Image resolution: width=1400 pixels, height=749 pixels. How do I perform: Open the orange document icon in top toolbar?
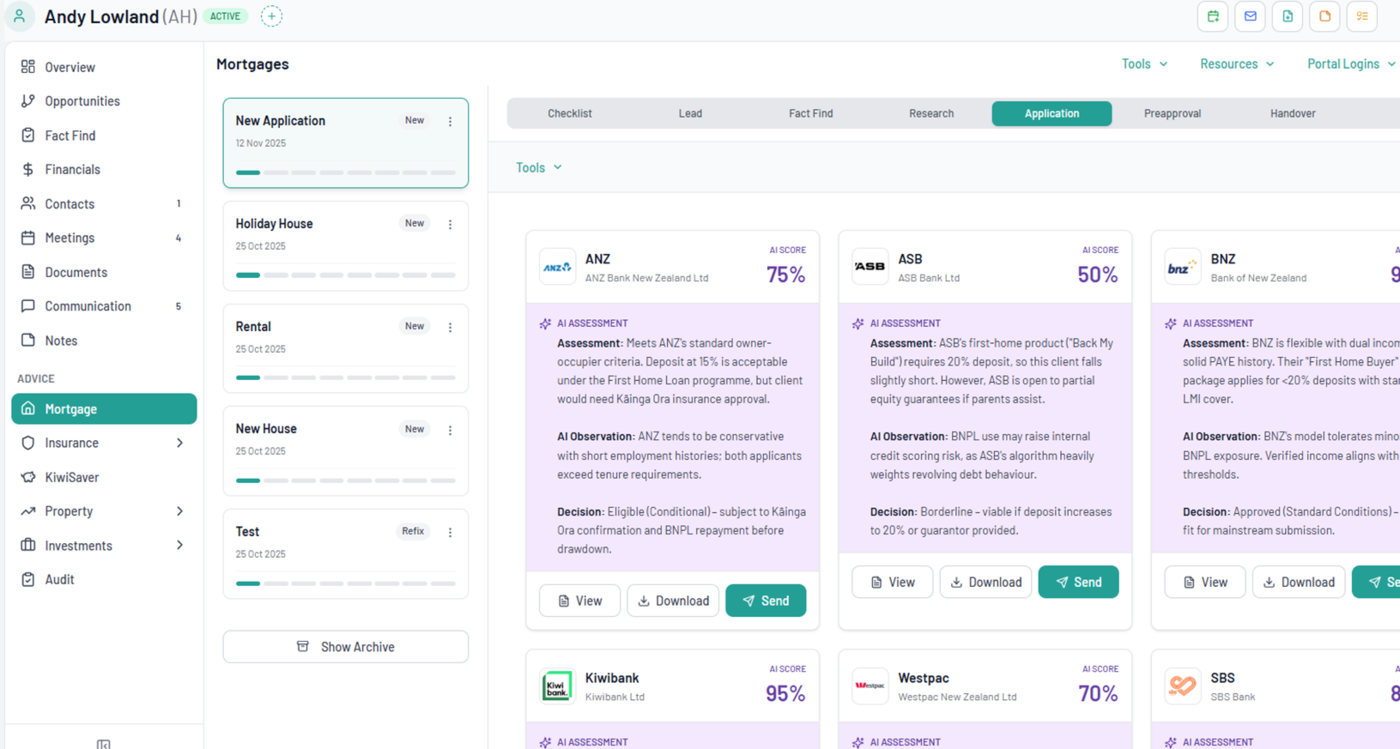1324,16
